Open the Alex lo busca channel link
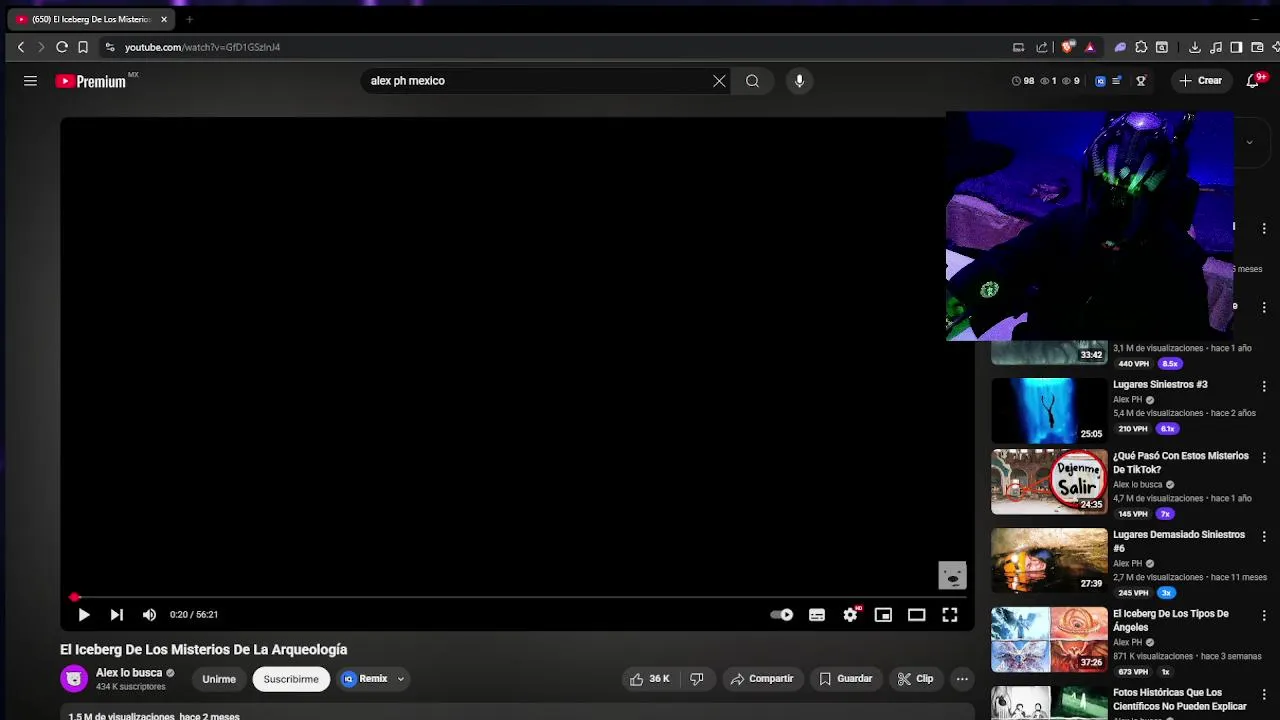 pos(129,673)
